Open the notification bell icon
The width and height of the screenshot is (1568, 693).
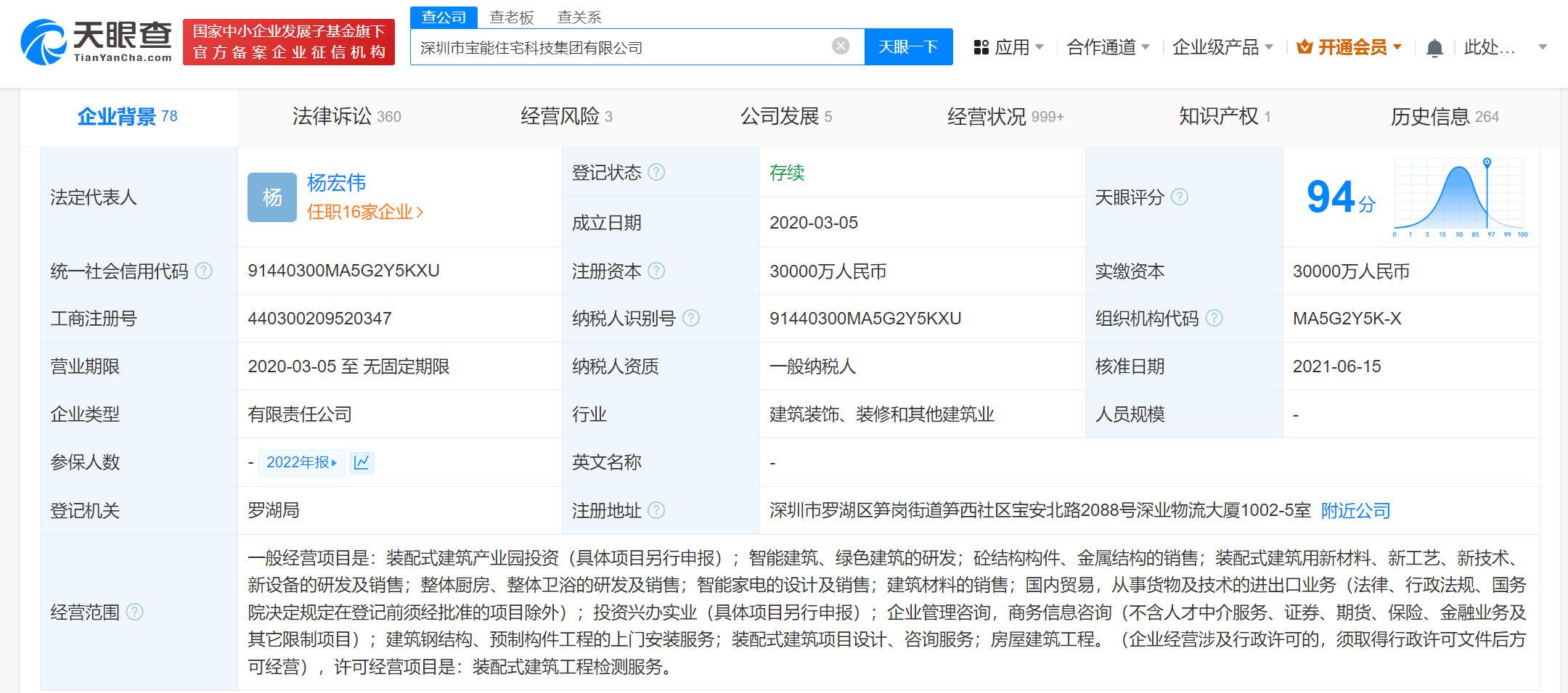(1434, 46)
